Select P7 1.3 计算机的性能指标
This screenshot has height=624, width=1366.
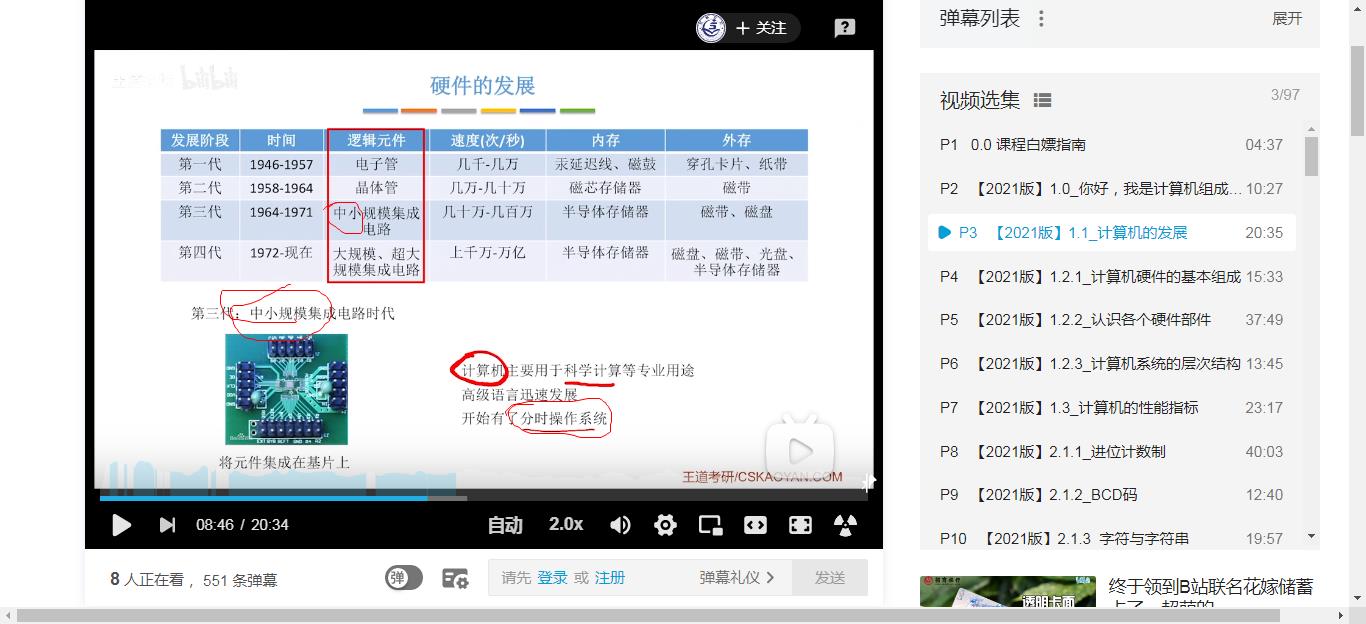pyautogui.click(x=1111, y=407)
